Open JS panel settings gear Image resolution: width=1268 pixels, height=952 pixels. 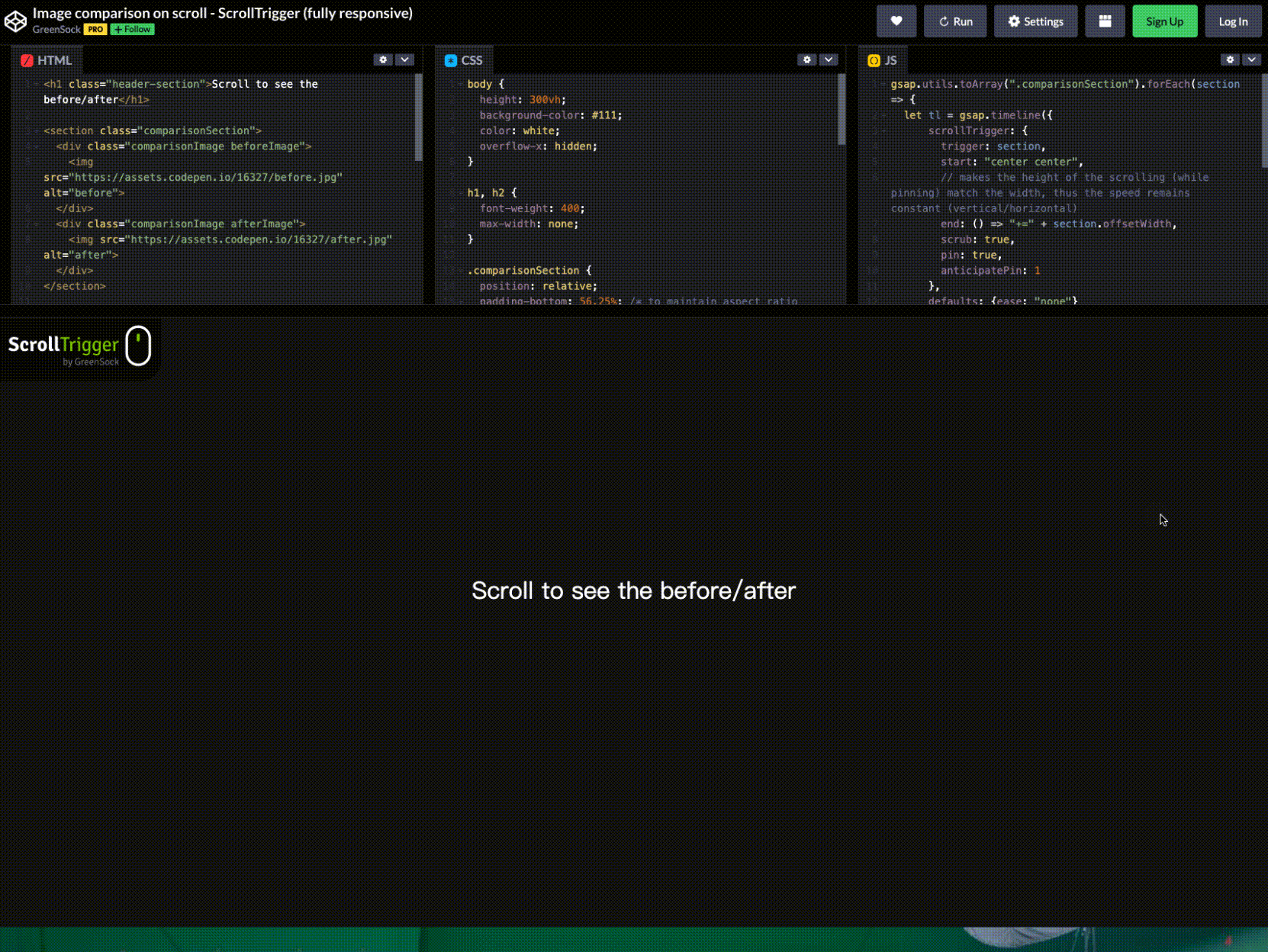click(x=1230, y=59)
